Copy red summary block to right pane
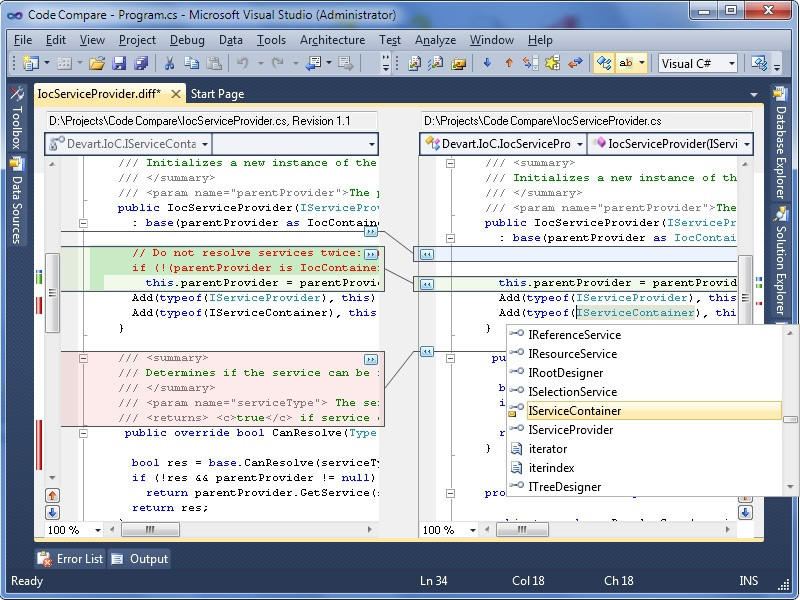 (x=371, y=359)
